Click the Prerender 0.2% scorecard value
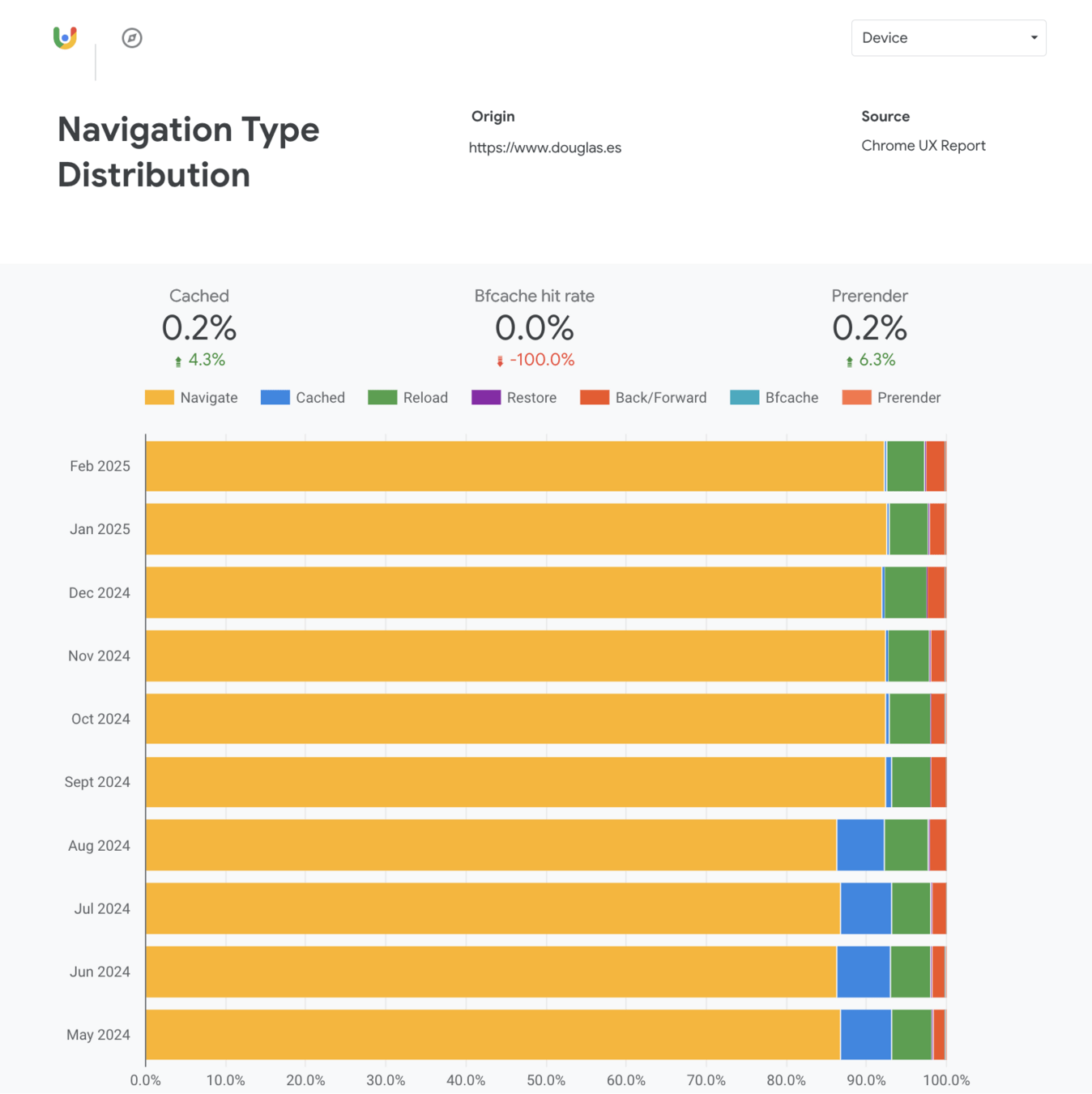Screen dimensions: 1092x1094 (870, 327)
